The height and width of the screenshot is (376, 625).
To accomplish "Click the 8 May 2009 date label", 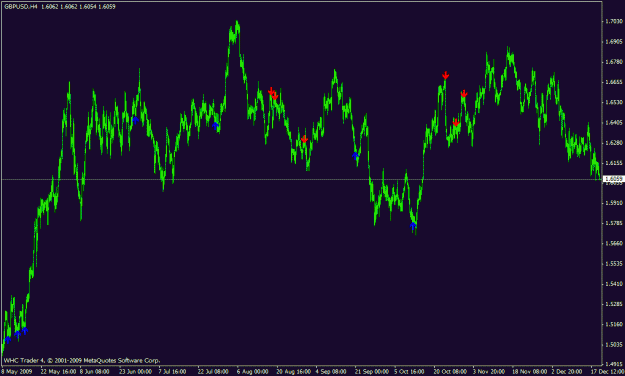I will pyautogui.click(x=16, y=372).
